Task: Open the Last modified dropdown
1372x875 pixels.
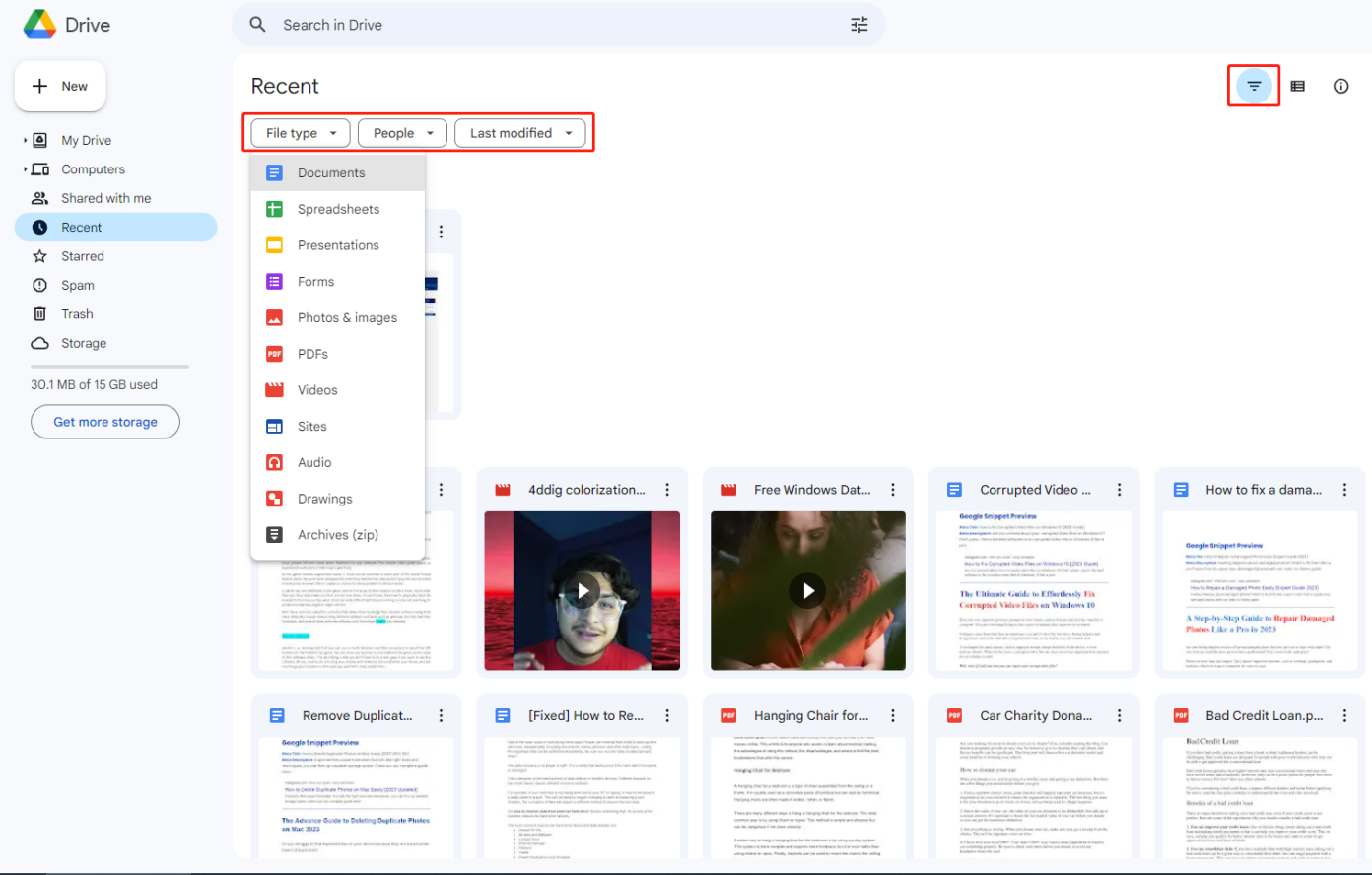Action: click(x=519, y=133)
